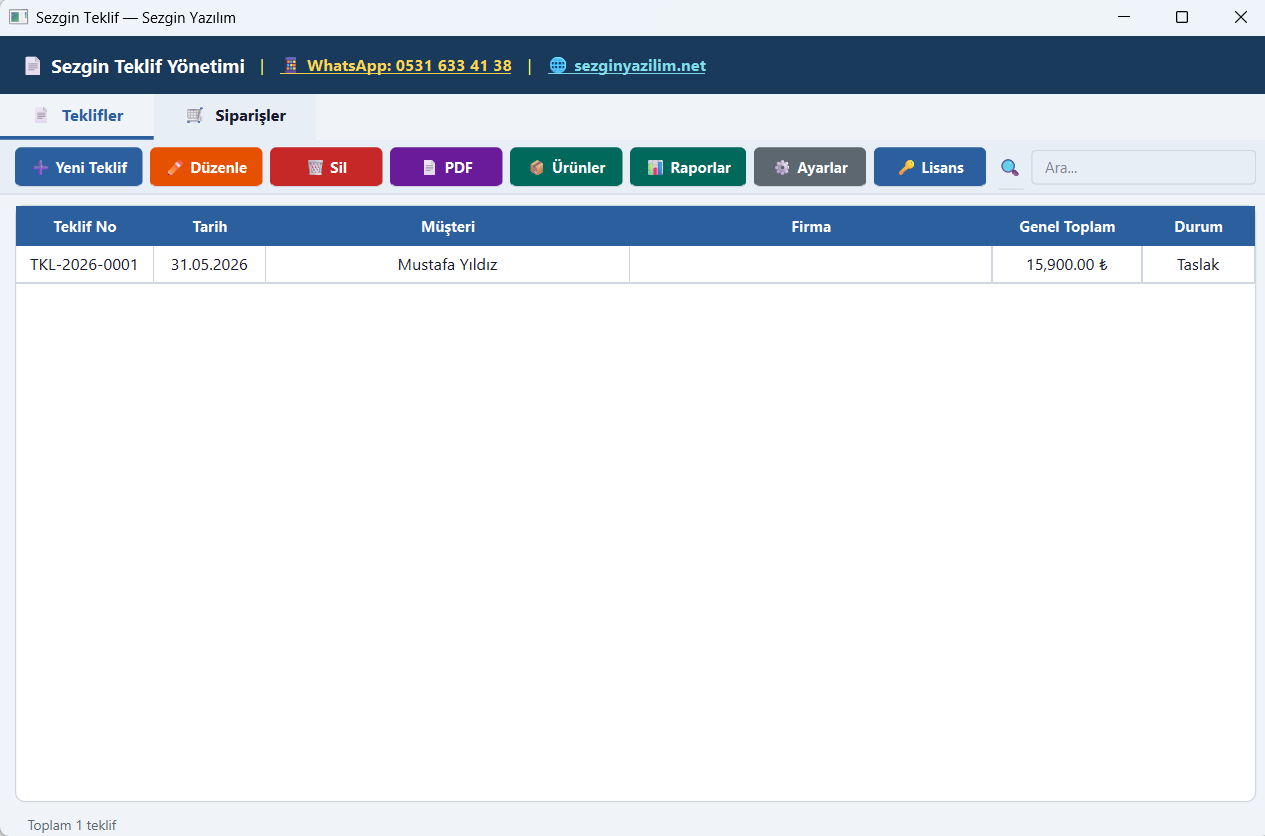Switch to the Siparişler tab
1265x836 pixels.
[235, 116]
